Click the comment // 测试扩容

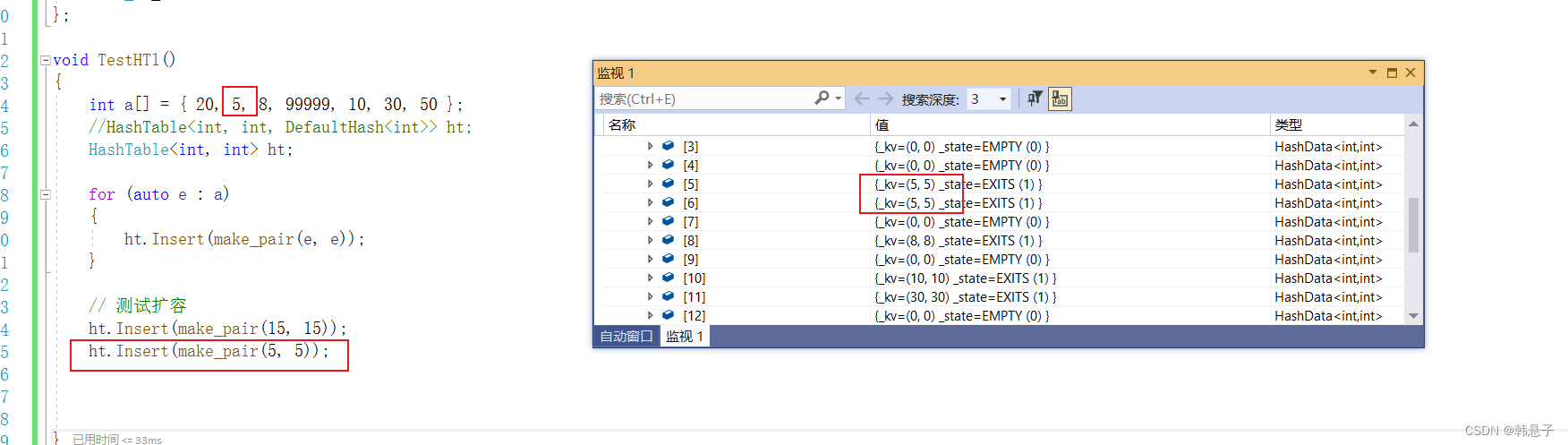click(x=138, y=305)
